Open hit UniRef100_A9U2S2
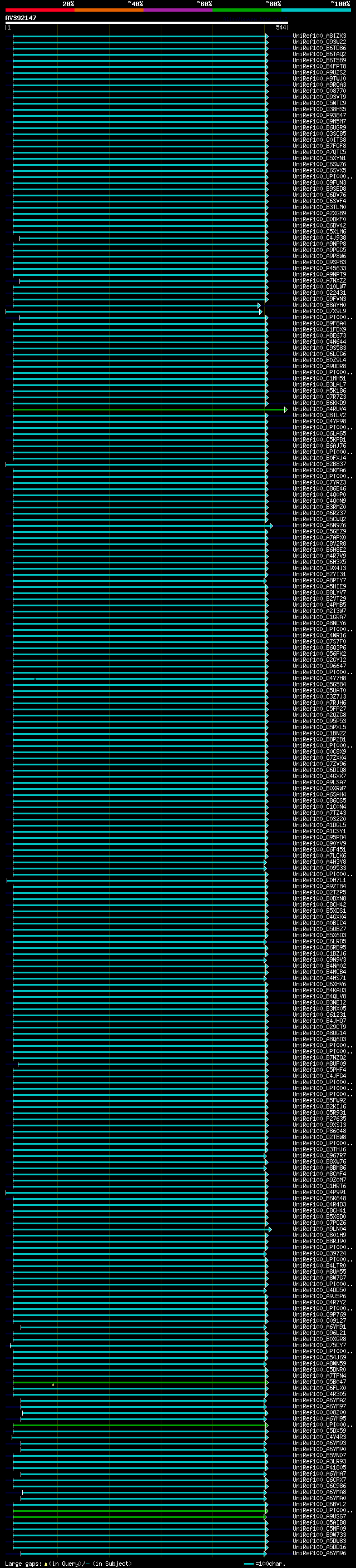 tap(319, 72)
